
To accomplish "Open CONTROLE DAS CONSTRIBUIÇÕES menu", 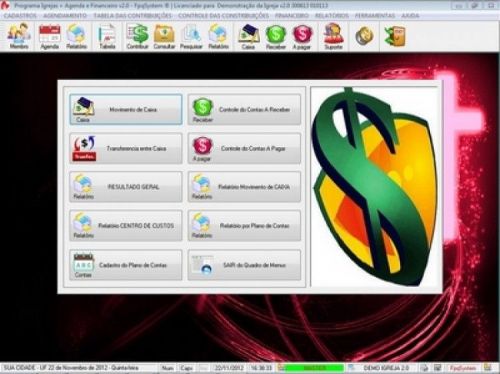I will click(x=223, y=16).
